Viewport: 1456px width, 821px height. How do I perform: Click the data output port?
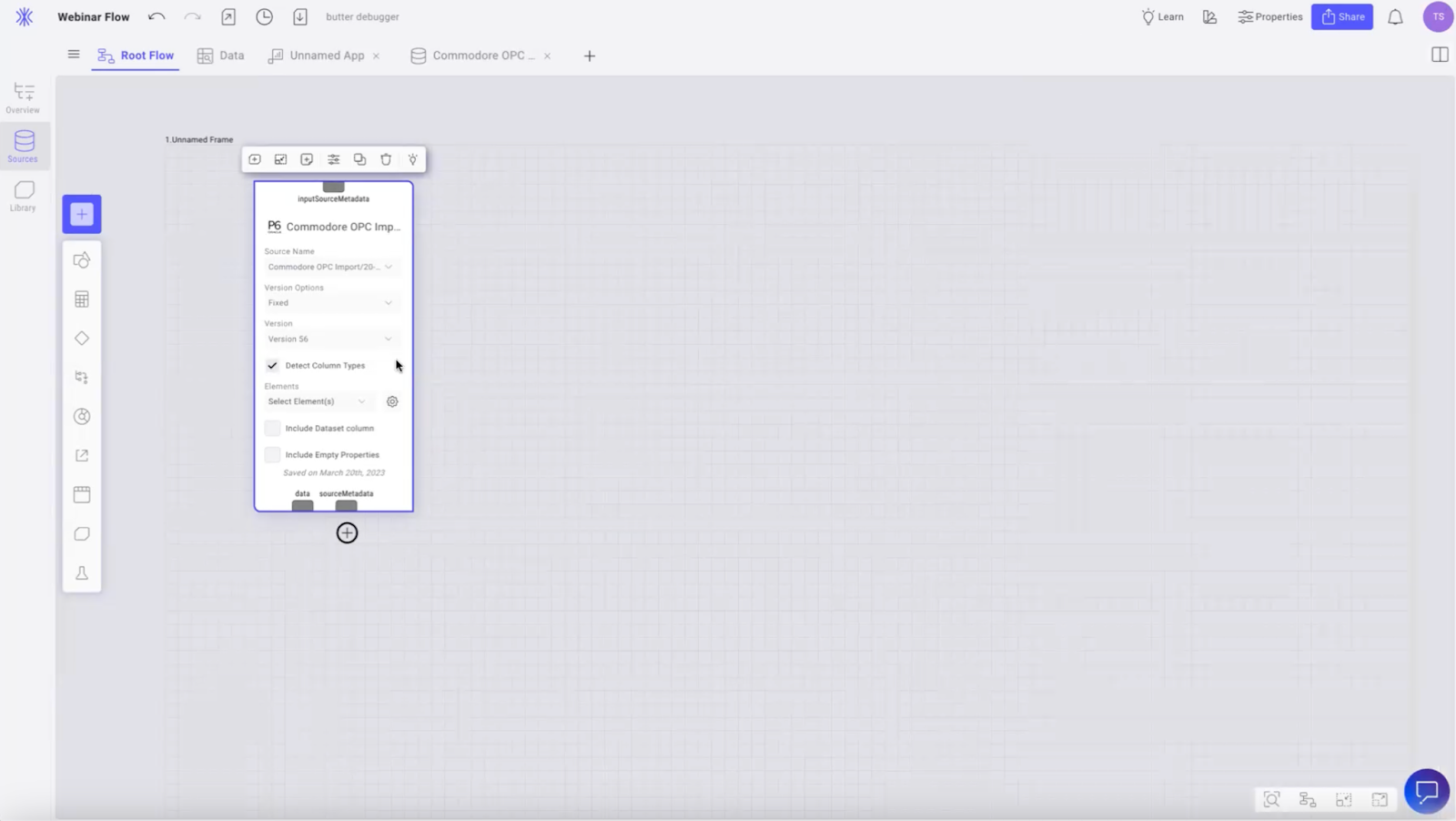[x=302, y=505]
